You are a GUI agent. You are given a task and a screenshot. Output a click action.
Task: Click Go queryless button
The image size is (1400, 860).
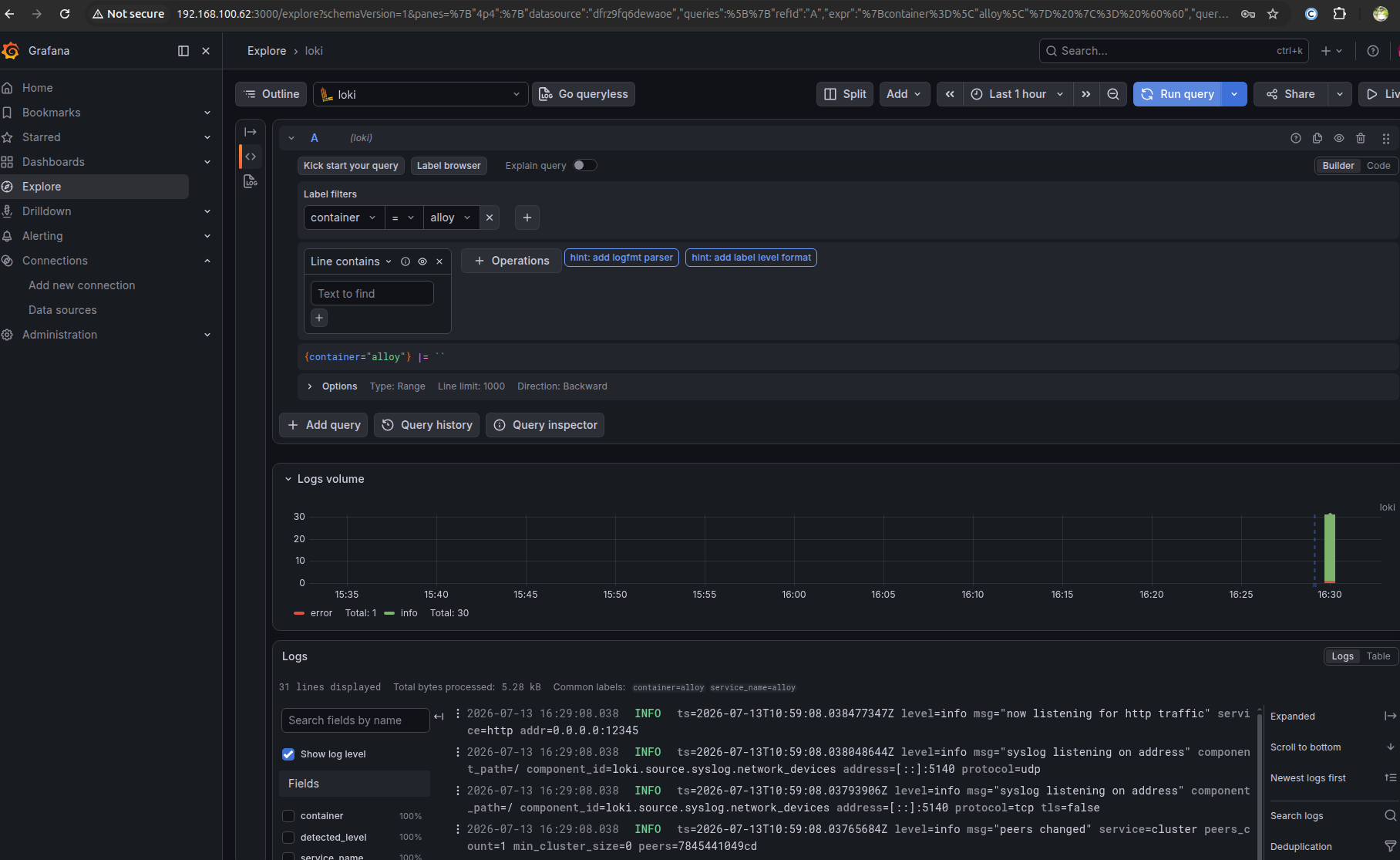pos(584,94)
